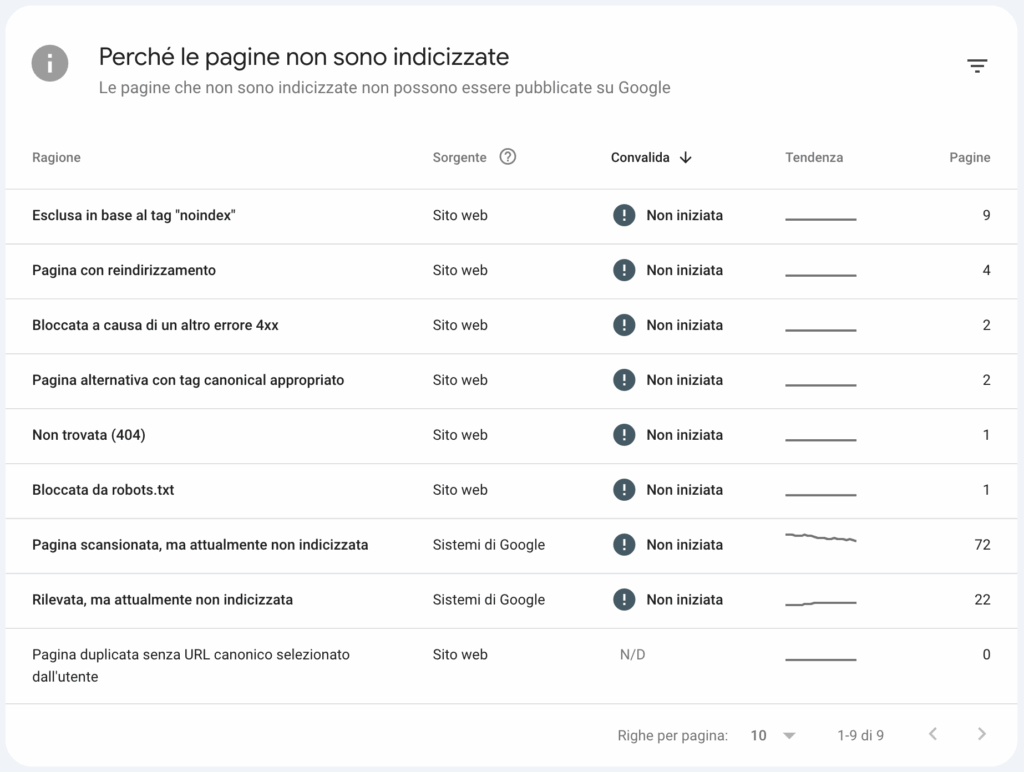Click the status icon on the robots.txt row
1024x772 pixels.
[624, 489]
